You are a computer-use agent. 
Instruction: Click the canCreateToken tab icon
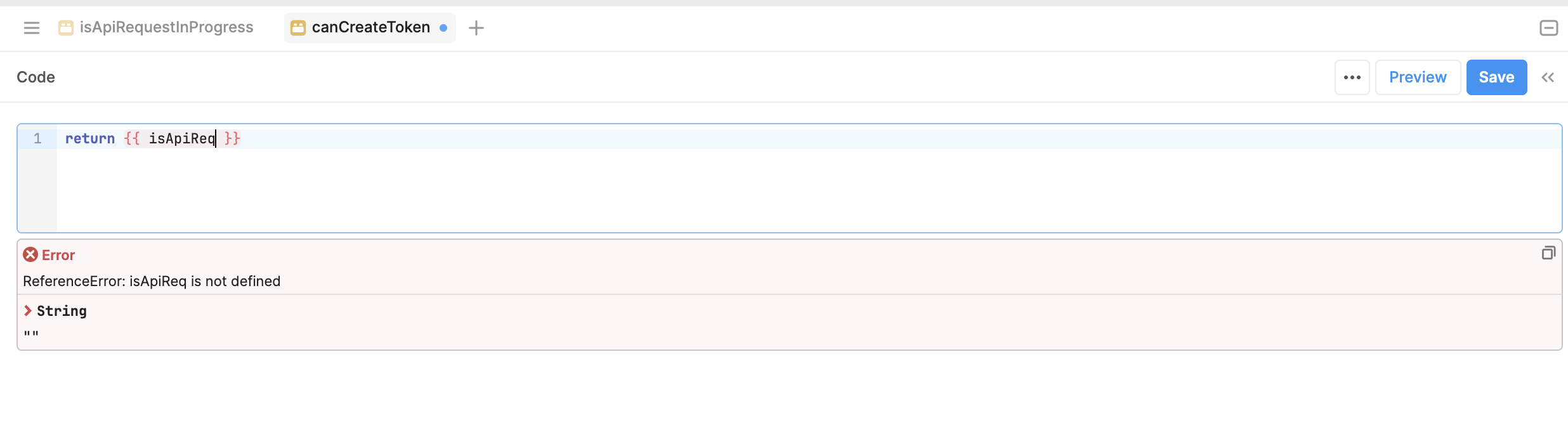(x=298, y=28)
